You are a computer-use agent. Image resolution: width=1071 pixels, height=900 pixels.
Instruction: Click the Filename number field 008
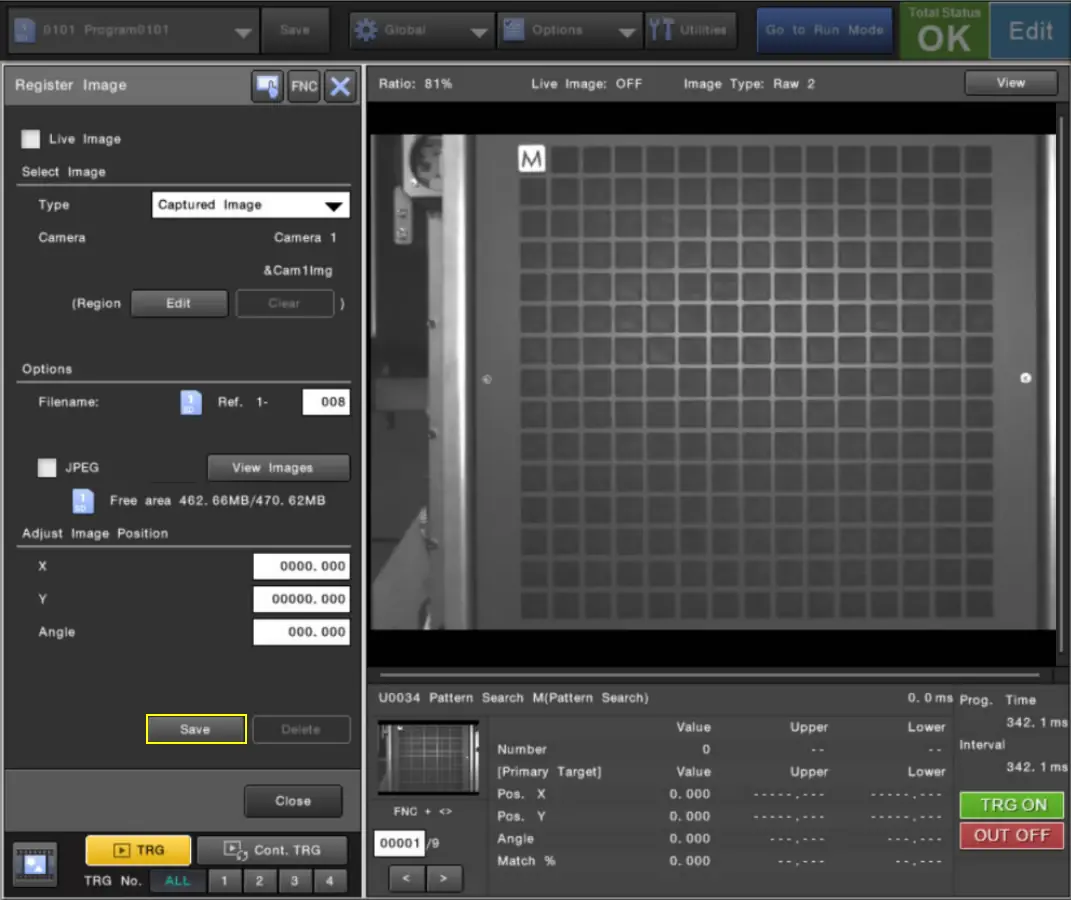point(326,402)
